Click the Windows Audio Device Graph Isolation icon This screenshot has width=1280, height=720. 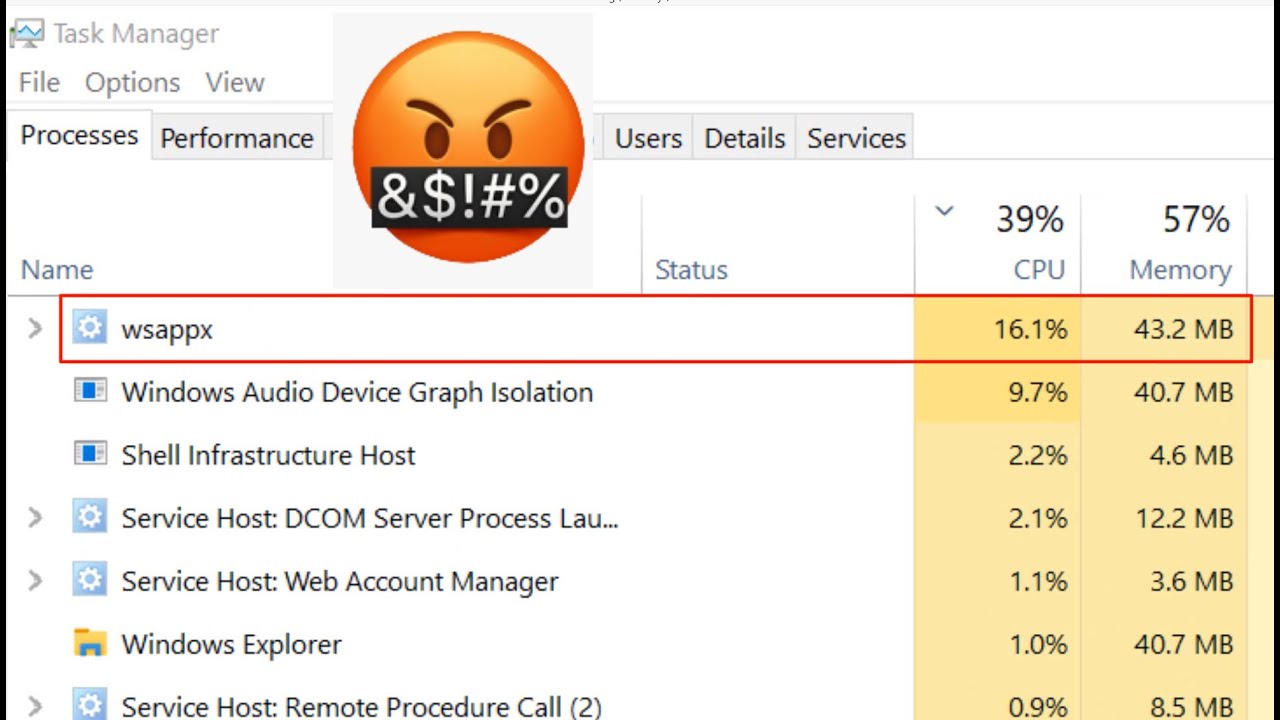pyautogui.click(x=90, y=391)
